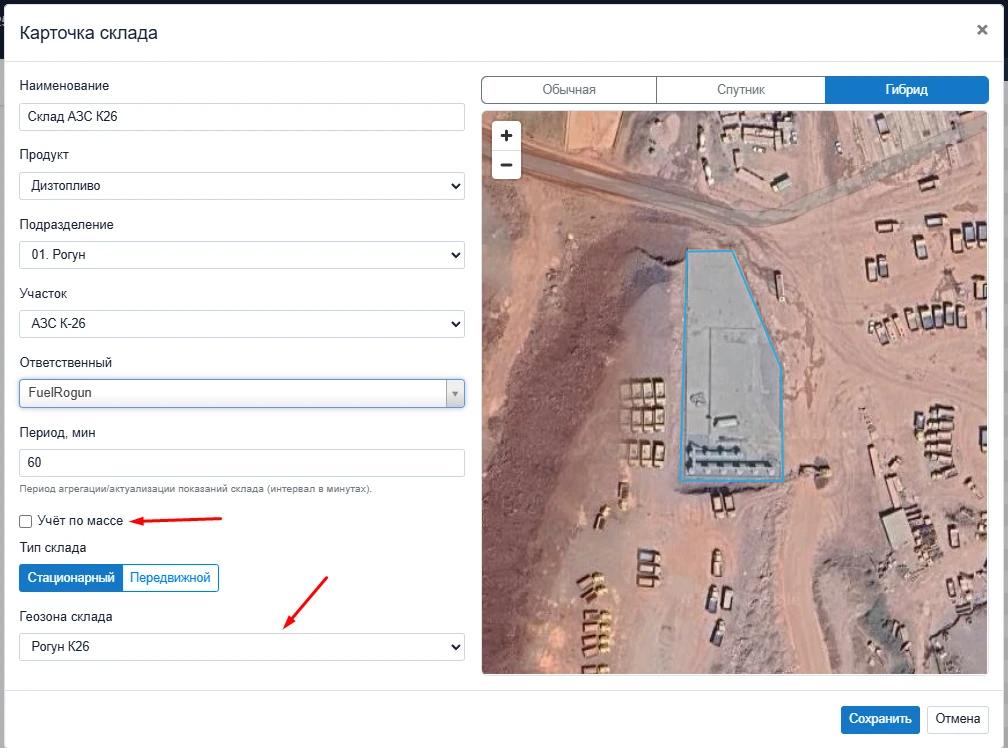
Task: Open the Продукт dropdown showing Дизтопливо
Action: tap(242, 186)
